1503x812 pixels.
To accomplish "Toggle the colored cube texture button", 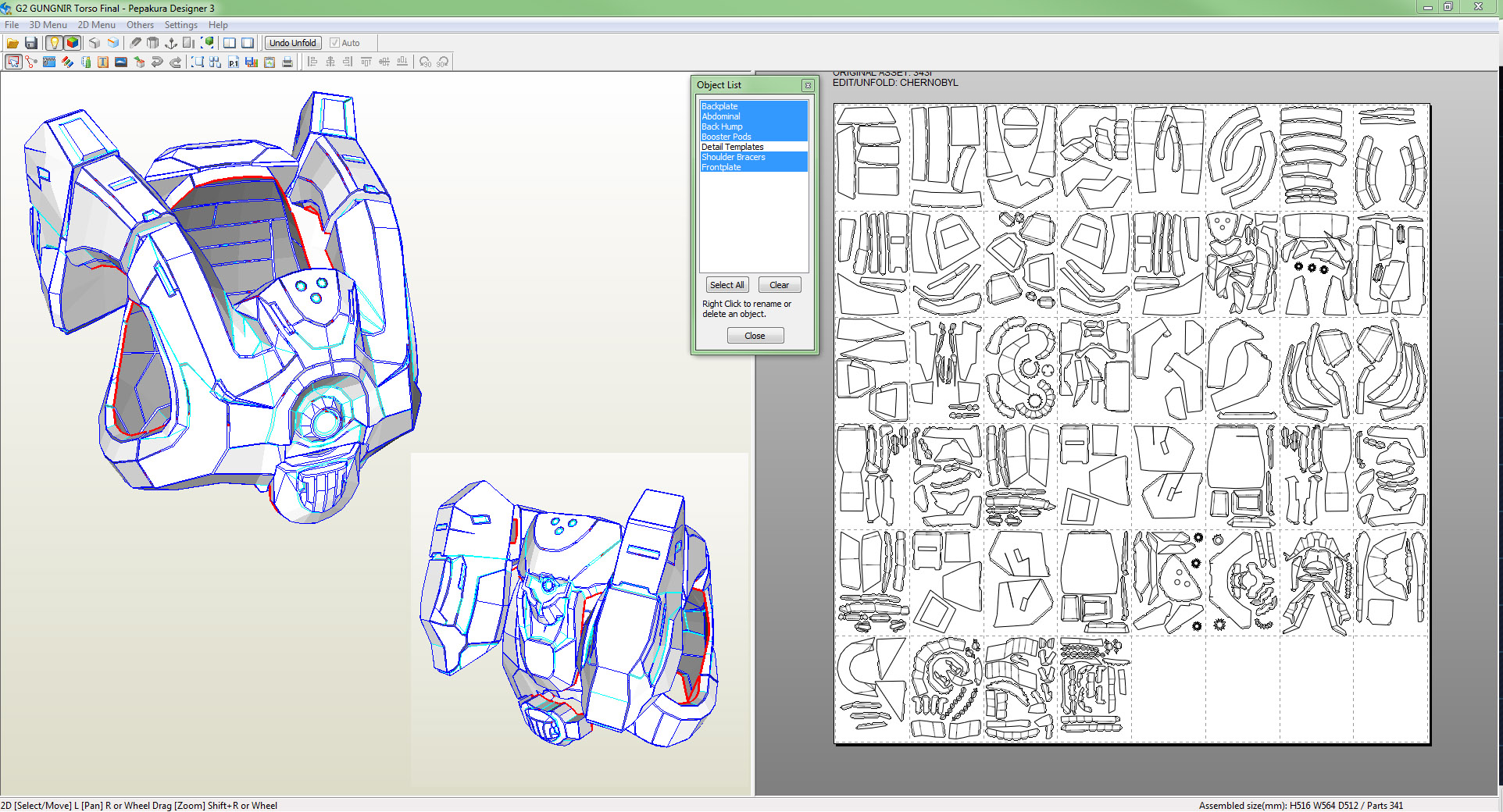I will pos(73,43).
